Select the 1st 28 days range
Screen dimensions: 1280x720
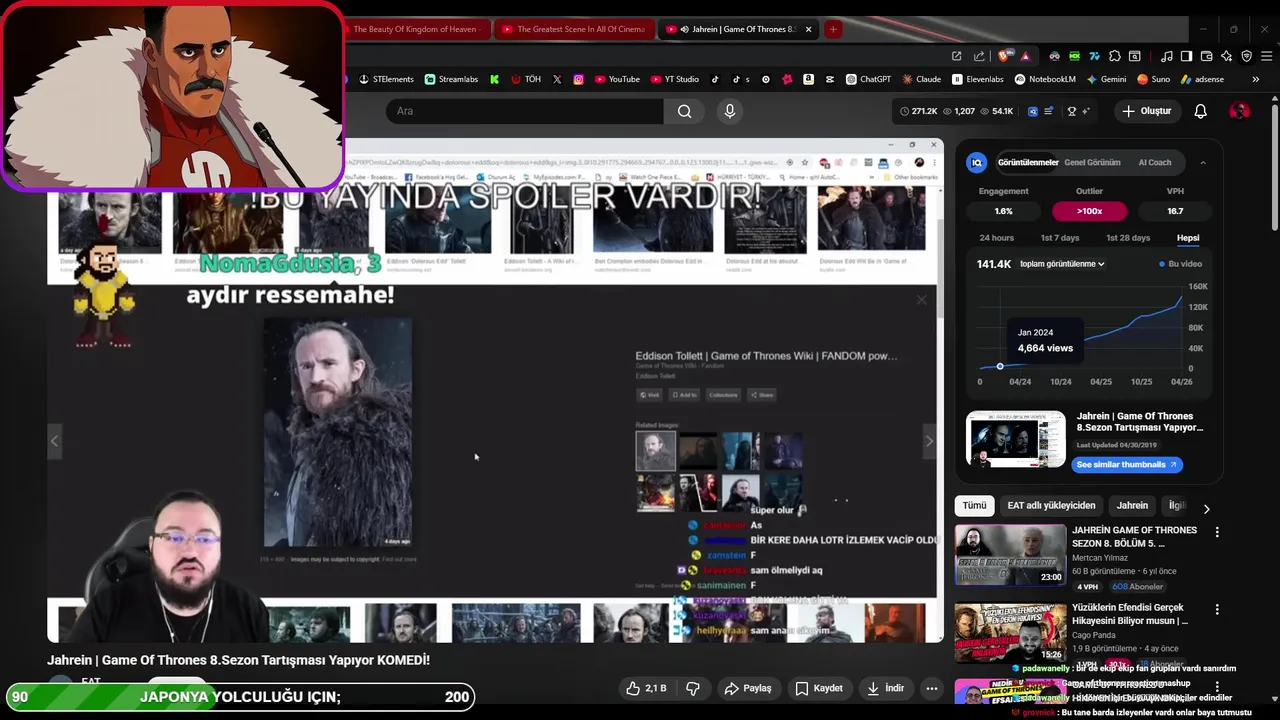[1128, 238]
